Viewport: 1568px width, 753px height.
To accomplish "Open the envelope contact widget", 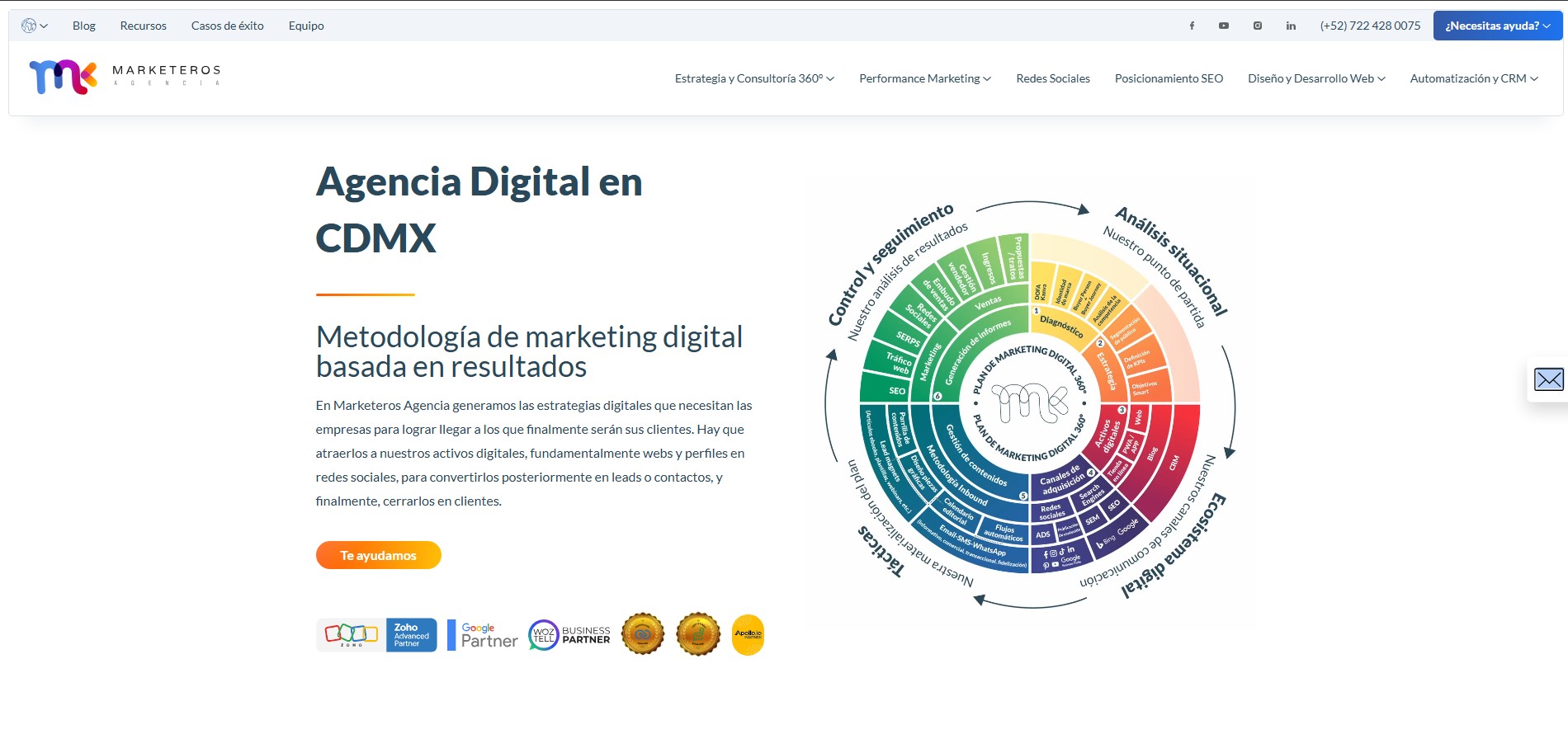I will click(x=1548, y=379).
